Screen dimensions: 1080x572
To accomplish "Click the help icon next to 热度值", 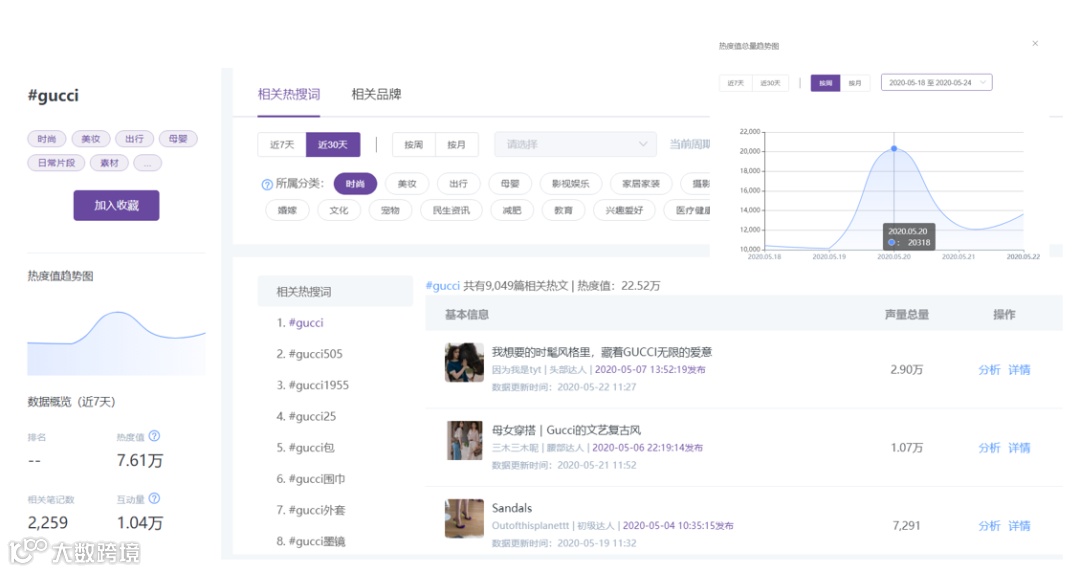I will (x=154, y=436).
